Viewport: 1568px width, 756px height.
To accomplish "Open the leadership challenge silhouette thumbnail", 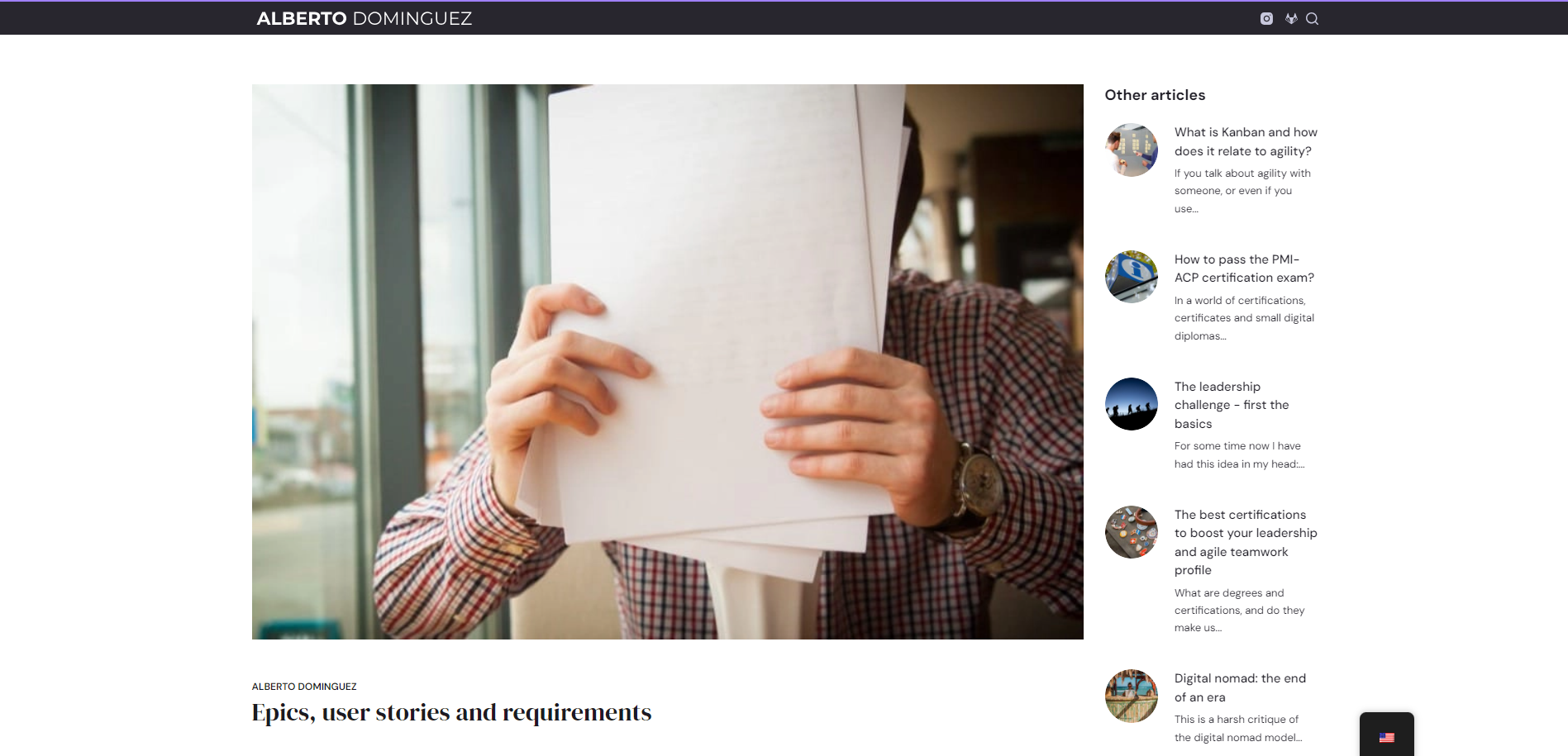I will pyautogui.click(x=1131, y=404).
